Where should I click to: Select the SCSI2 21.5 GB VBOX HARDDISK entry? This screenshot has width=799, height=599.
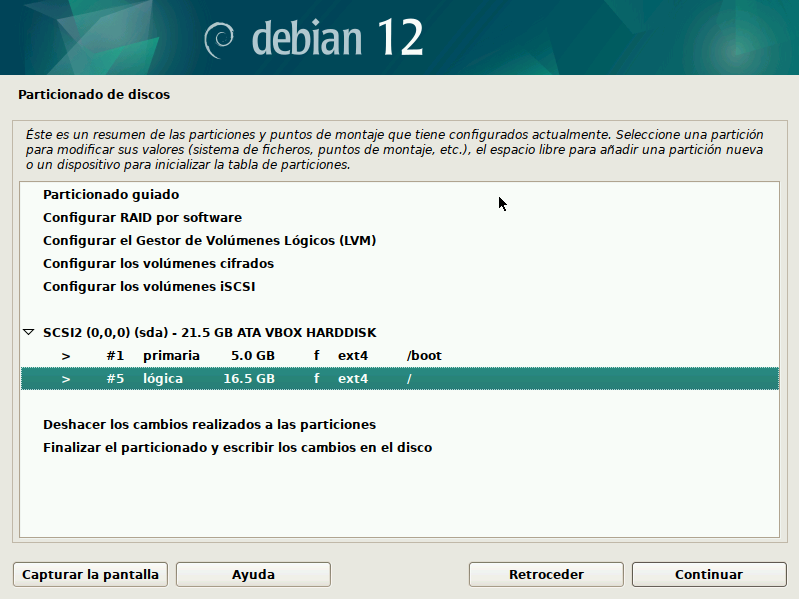tap(209, 332)
